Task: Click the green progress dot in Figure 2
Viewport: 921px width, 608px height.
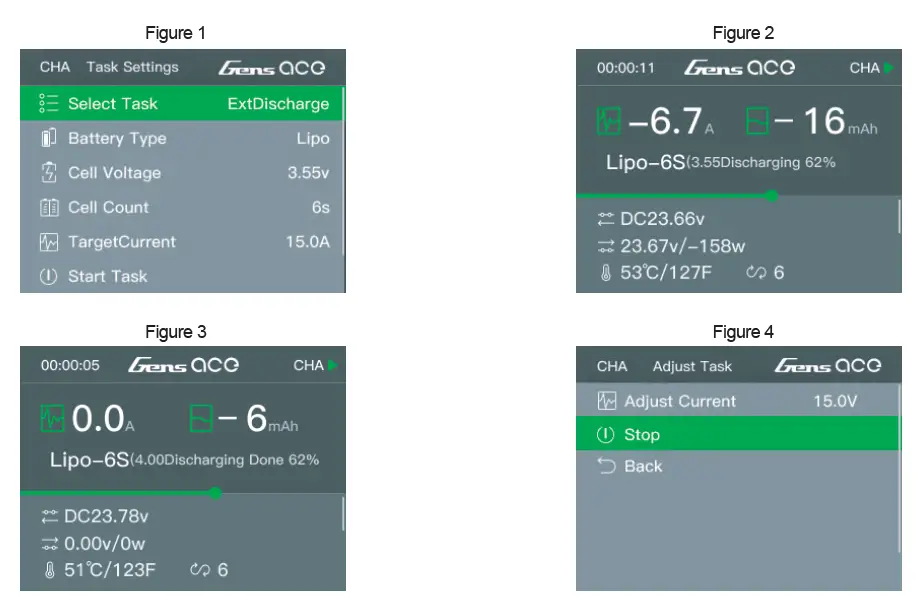Action: [x=771, y=196]
